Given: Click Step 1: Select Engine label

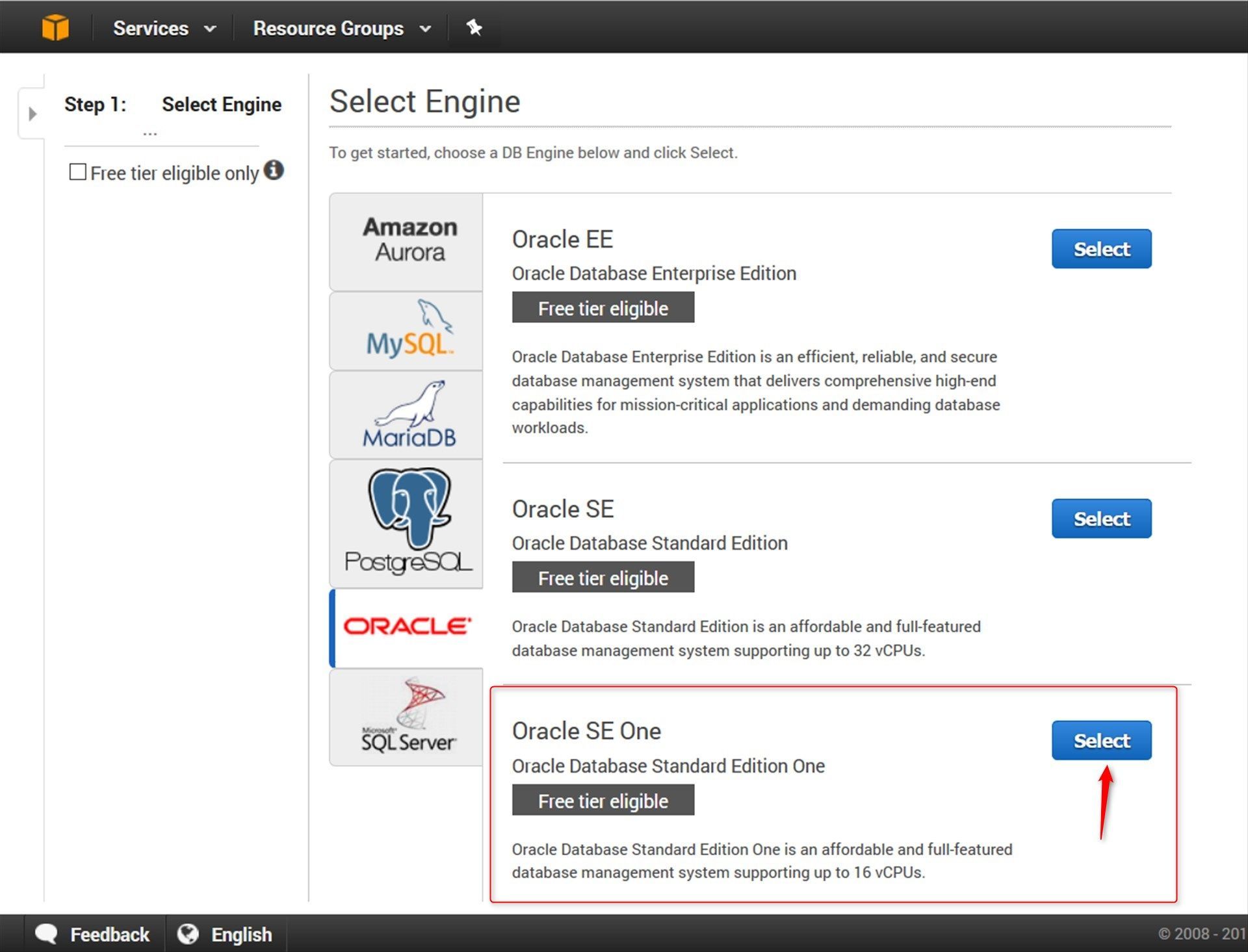Looking at the screenshot, I should [x=172, y=104].
